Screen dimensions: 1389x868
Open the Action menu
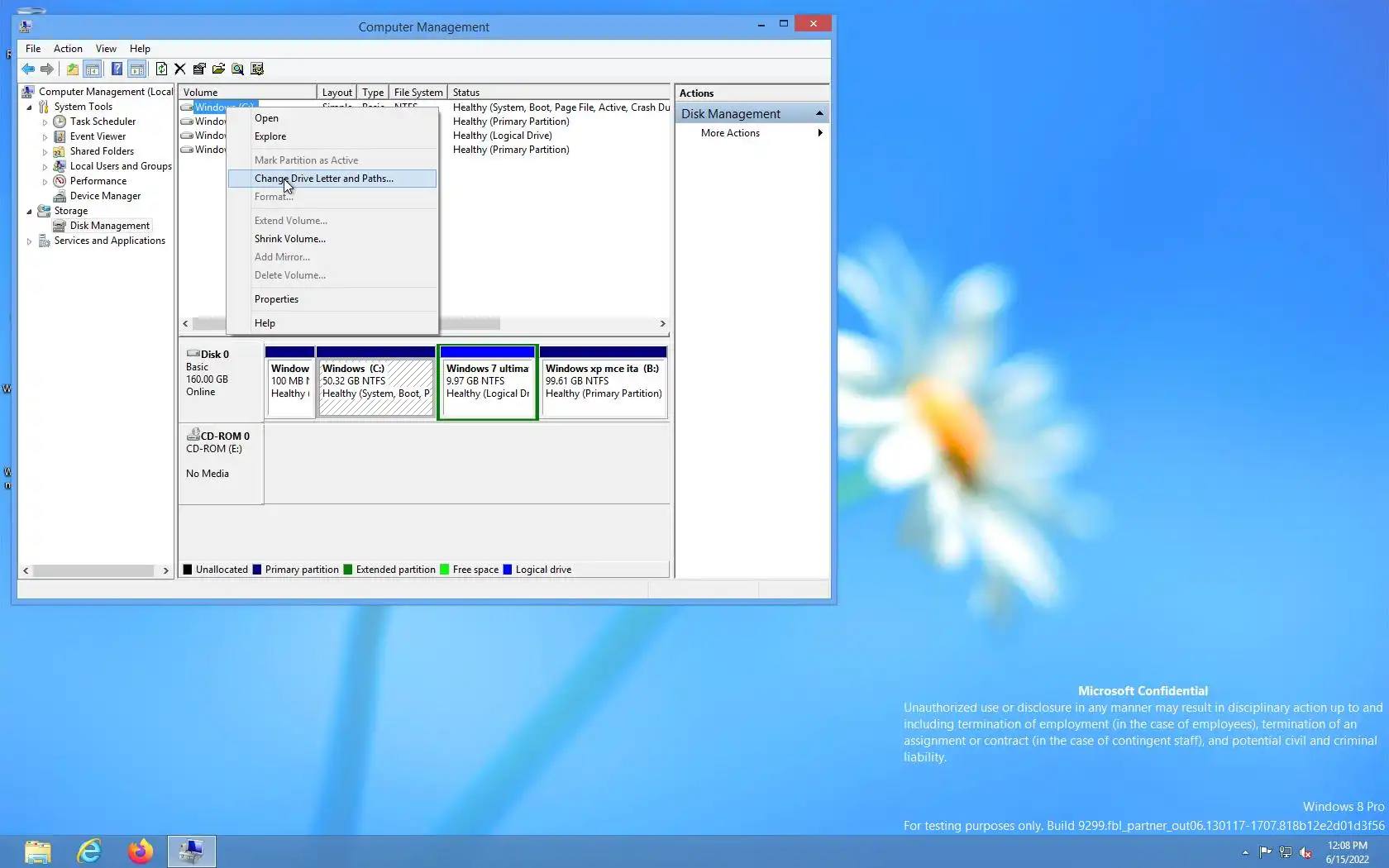[68, 49]
